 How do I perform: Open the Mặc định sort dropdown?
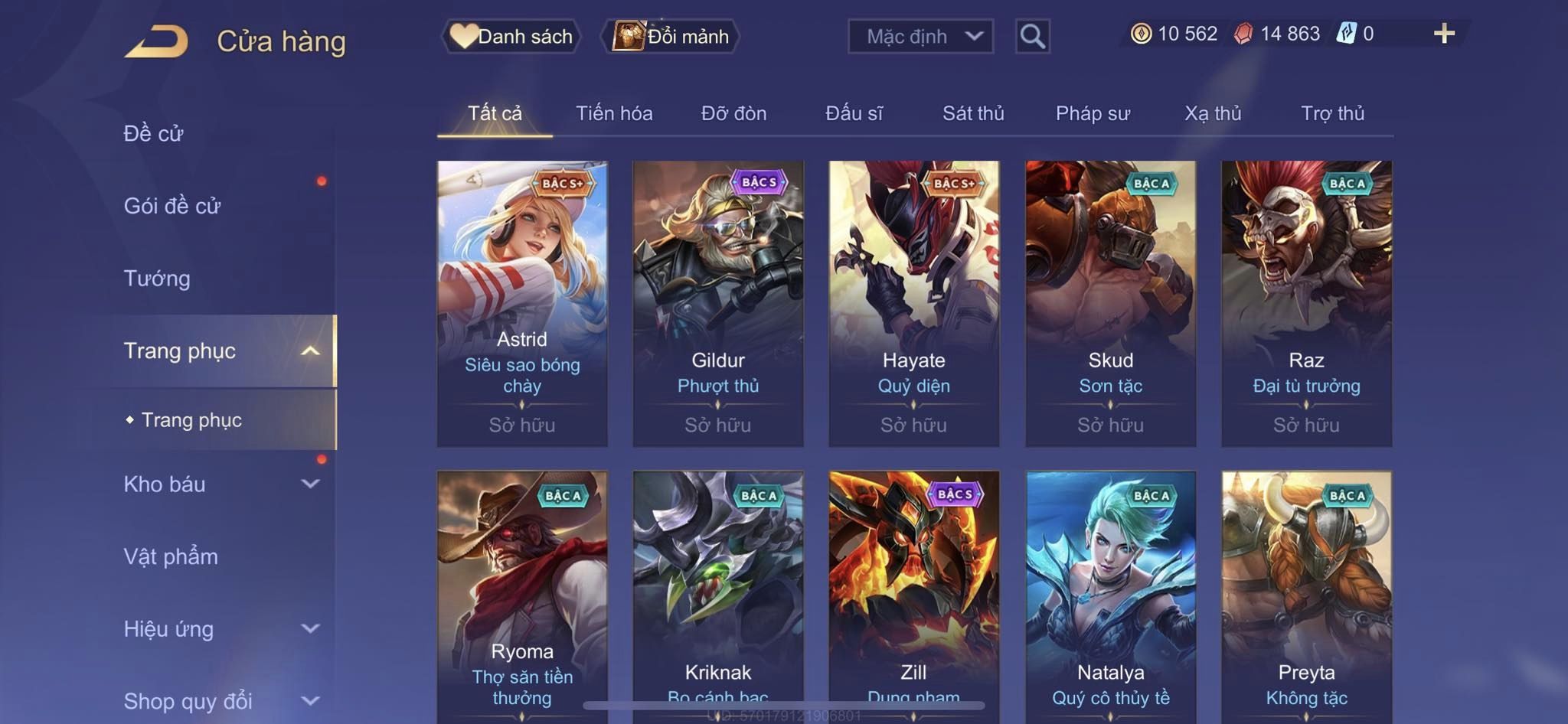tap(920, 36)
